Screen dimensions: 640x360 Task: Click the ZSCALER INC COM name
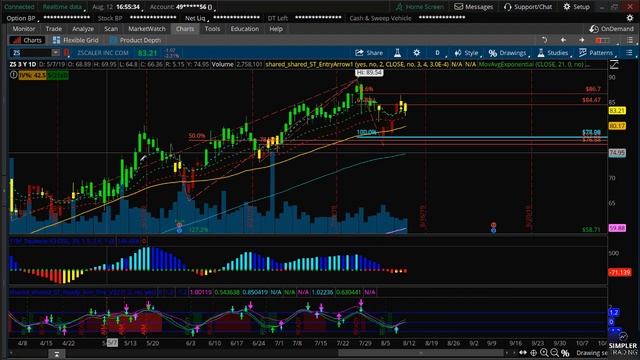pyautogui.click(x=103, y=53)
